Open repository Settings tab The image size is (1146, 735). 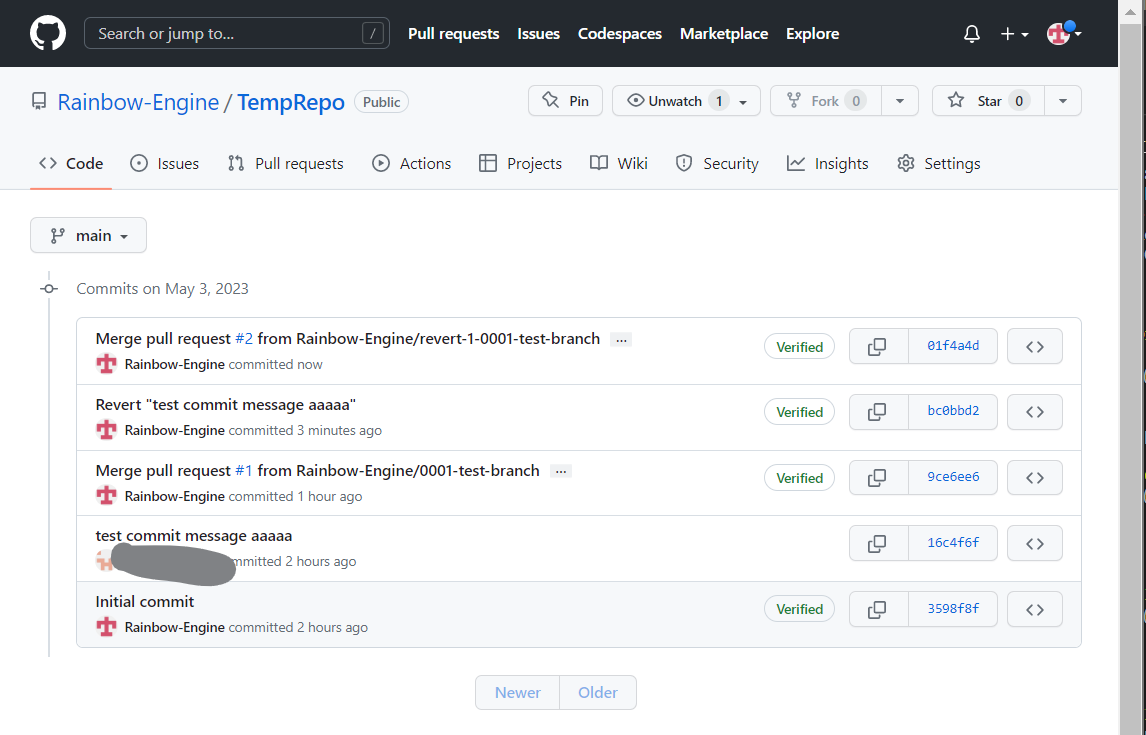coord(938,164)
